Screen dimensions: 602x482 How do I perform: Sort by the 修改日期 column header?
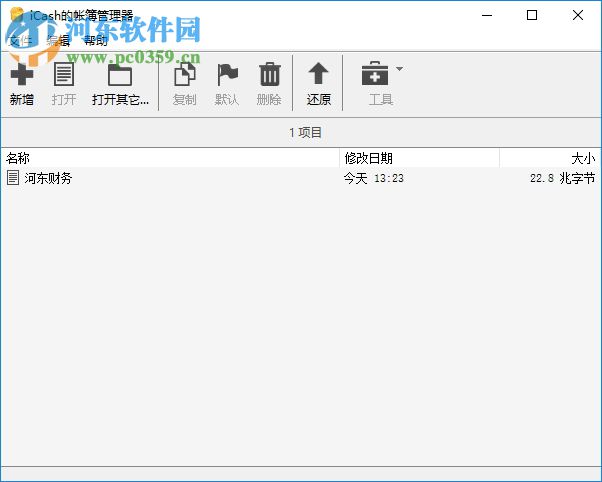419,158
